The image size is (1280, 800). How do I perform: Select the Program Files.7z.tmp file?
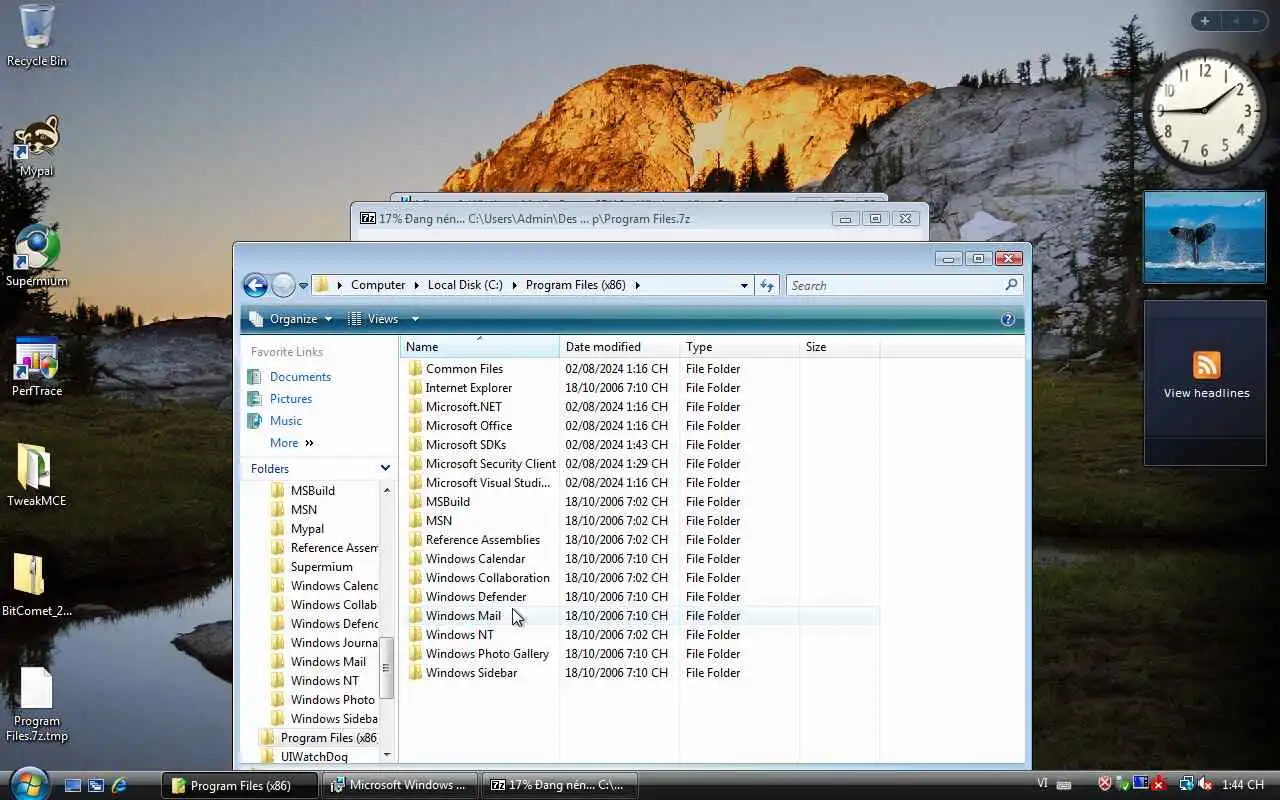pos(37,703)
